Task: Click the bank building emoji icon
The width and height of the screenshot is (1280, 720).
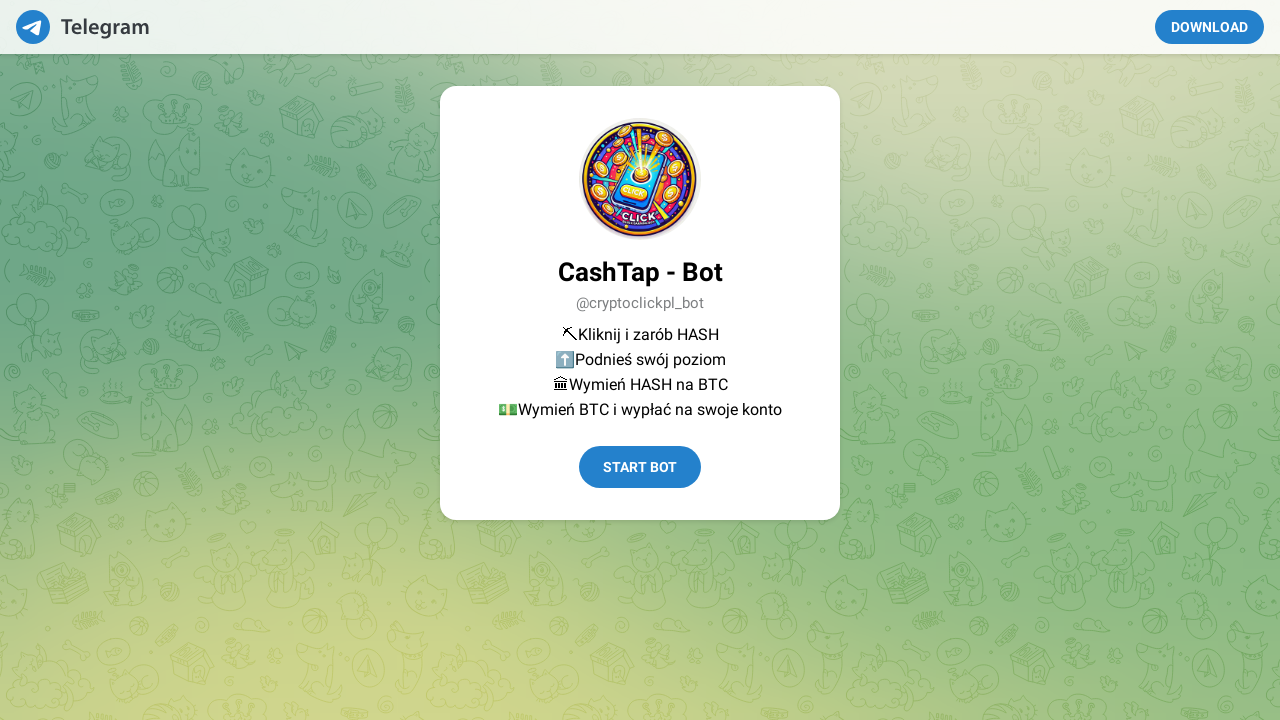Action: tap(560, 384)
